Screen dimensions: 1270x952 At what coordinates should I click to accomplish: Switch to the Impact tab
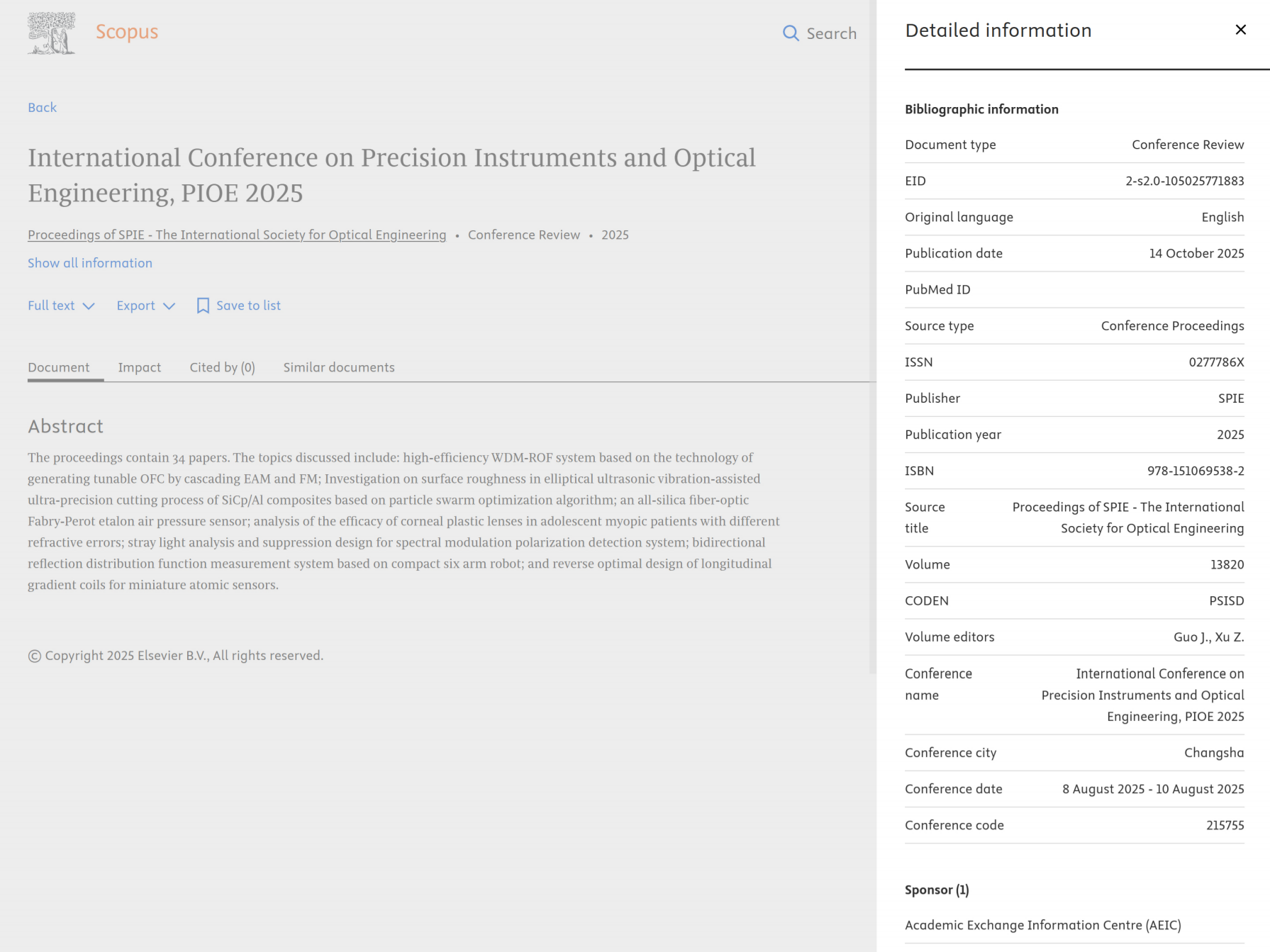point(140,367)
